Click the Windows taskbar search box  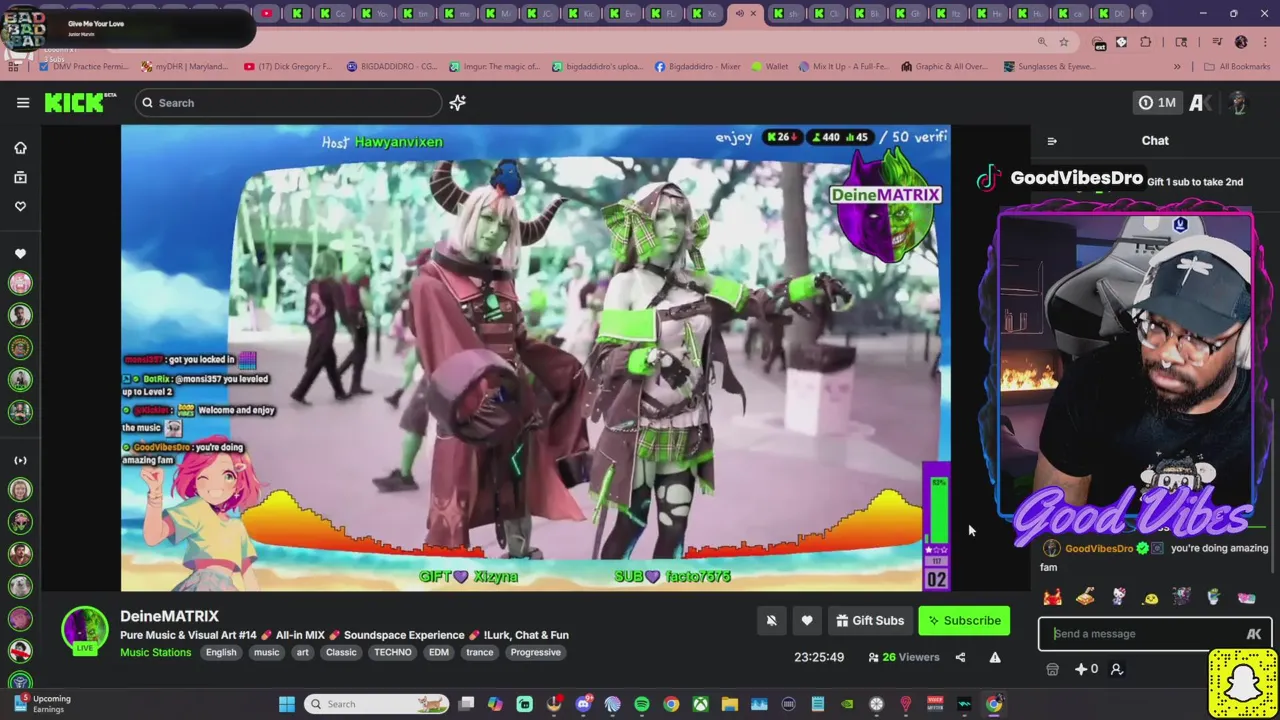pos(376,704)
